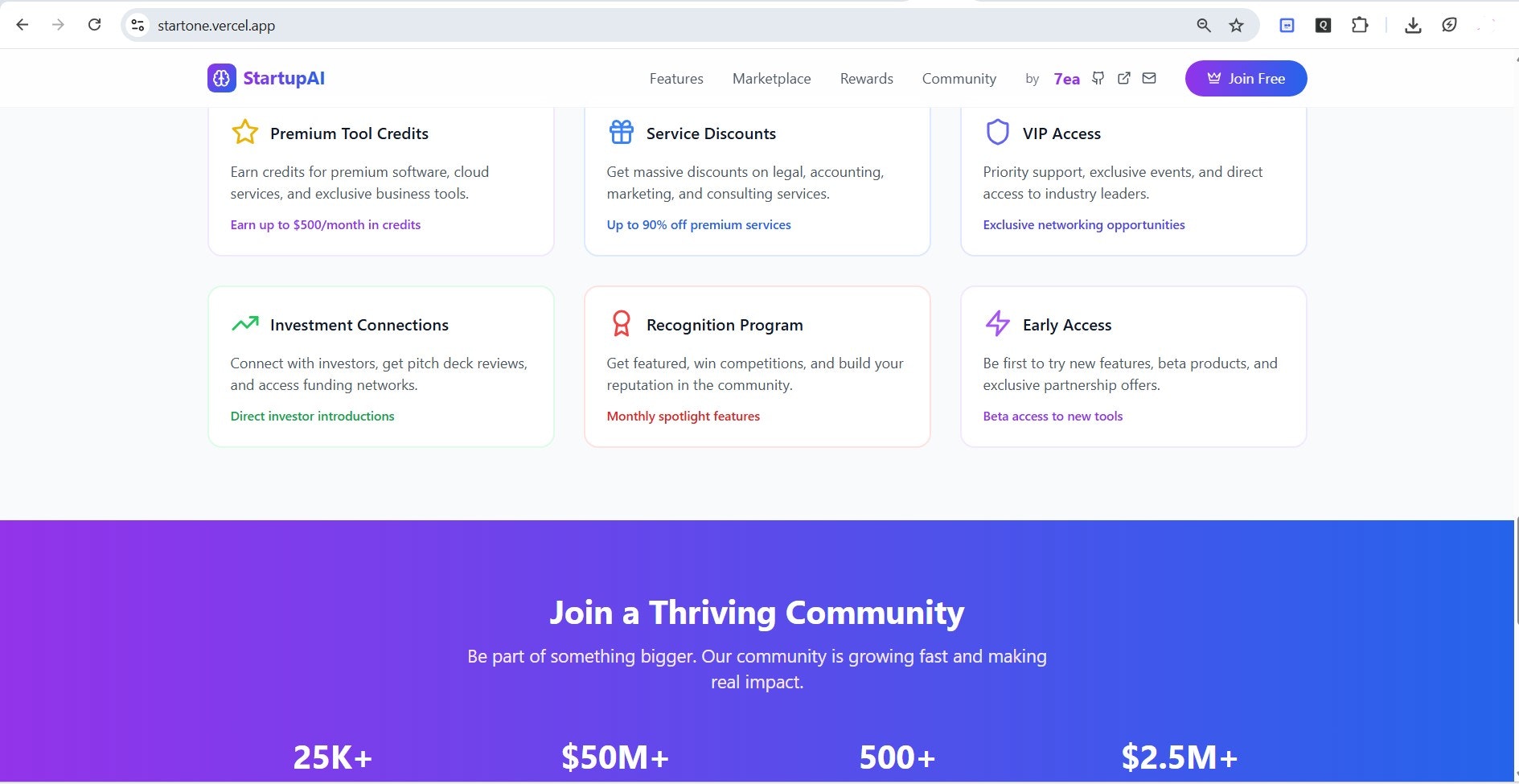Screen dimensions: 1519x784
Task: Click the shield icon for VIP Access
Action: (996, 132)
